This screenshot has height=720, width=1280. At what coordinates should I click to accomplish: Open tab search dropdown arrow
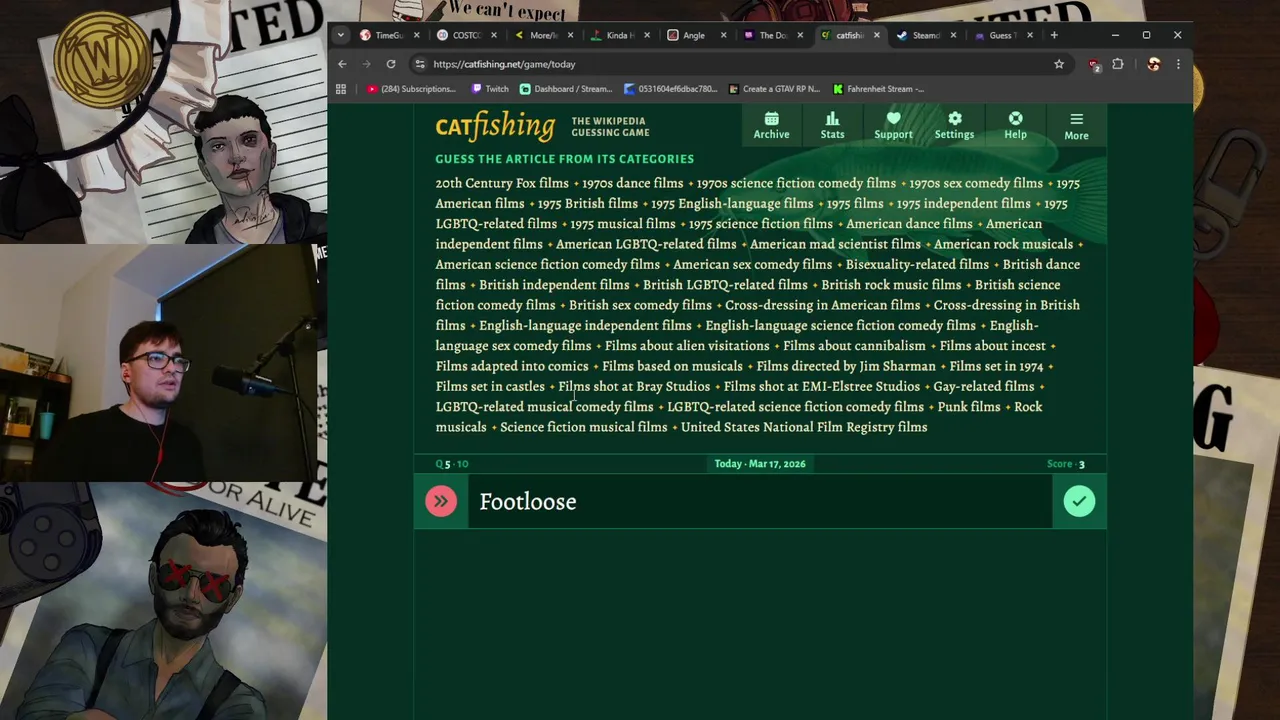[340, 35]
